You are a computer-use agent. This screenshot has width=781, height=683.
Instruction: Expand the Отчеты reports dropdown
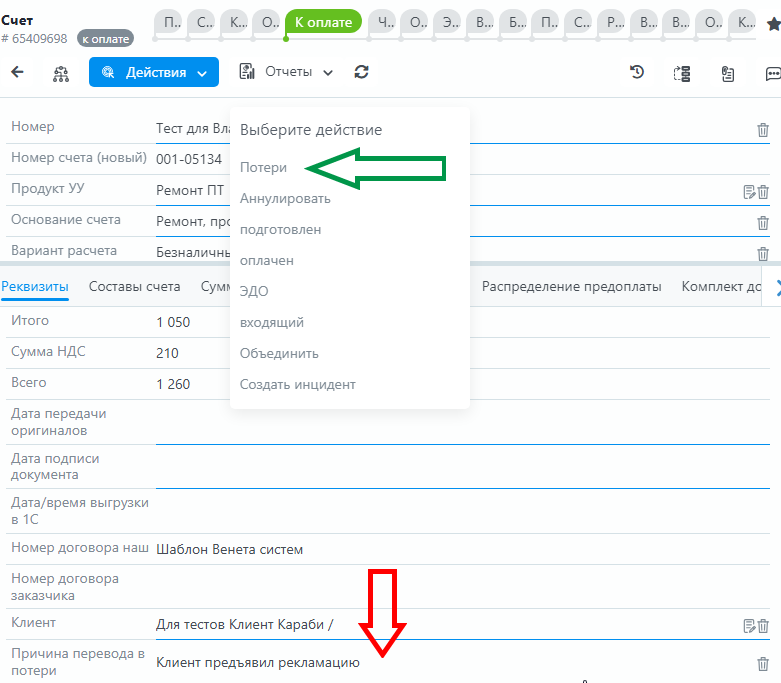pos(286,72)
